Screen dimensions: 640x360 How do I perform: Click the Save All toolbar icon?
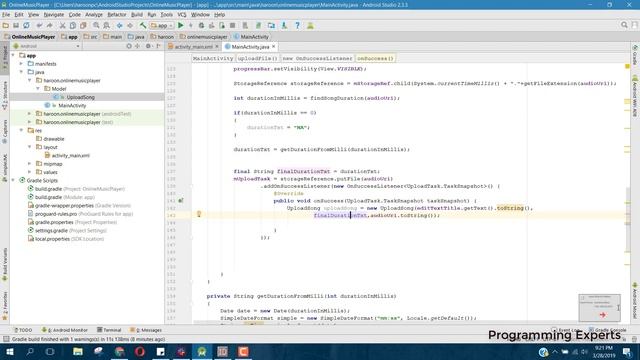click(x=16, y=25)
